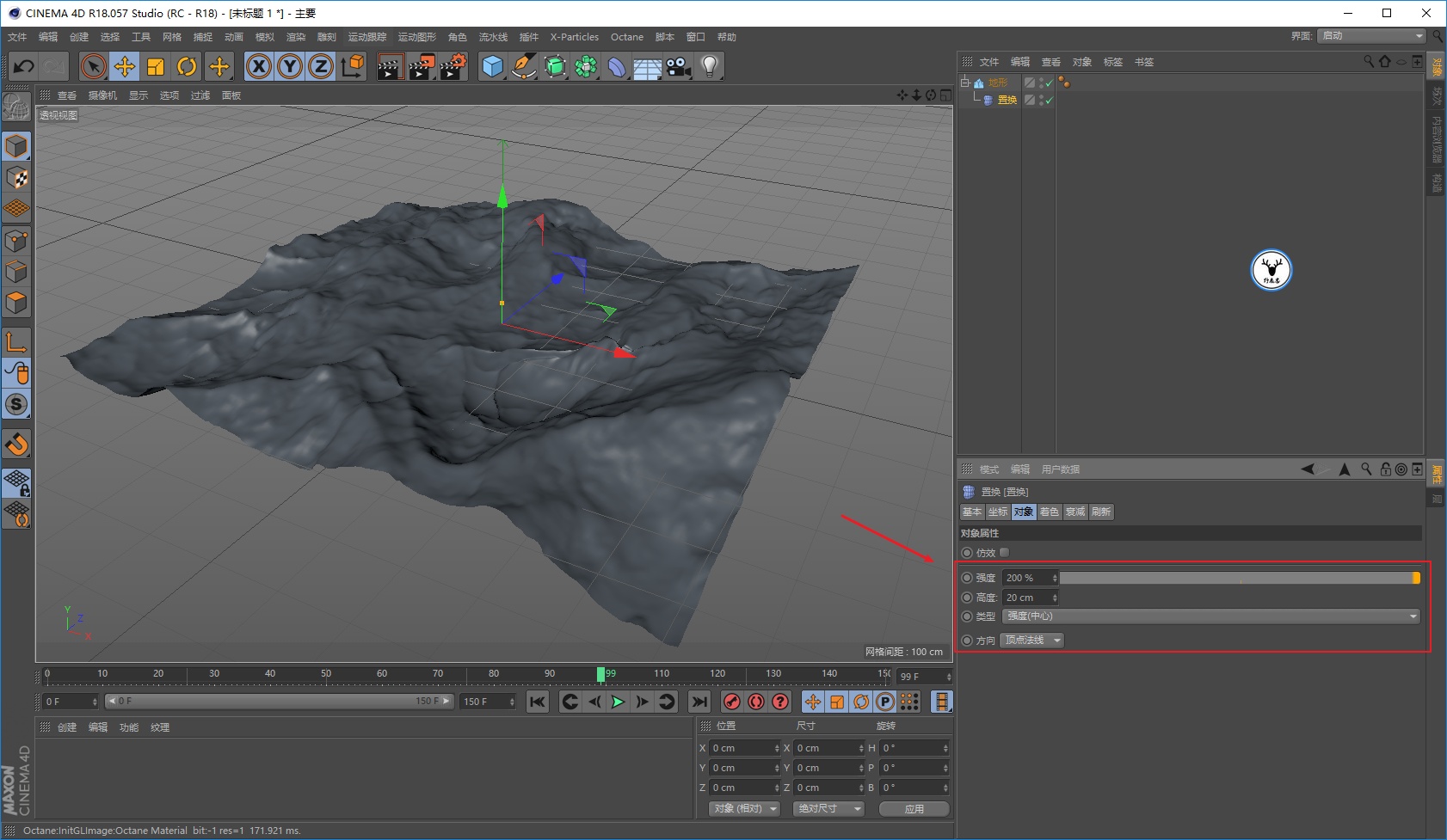The width and height of the screenshot is (1447, 840).
Task: Click the timeline preview range slider
Action: point(279,702)
